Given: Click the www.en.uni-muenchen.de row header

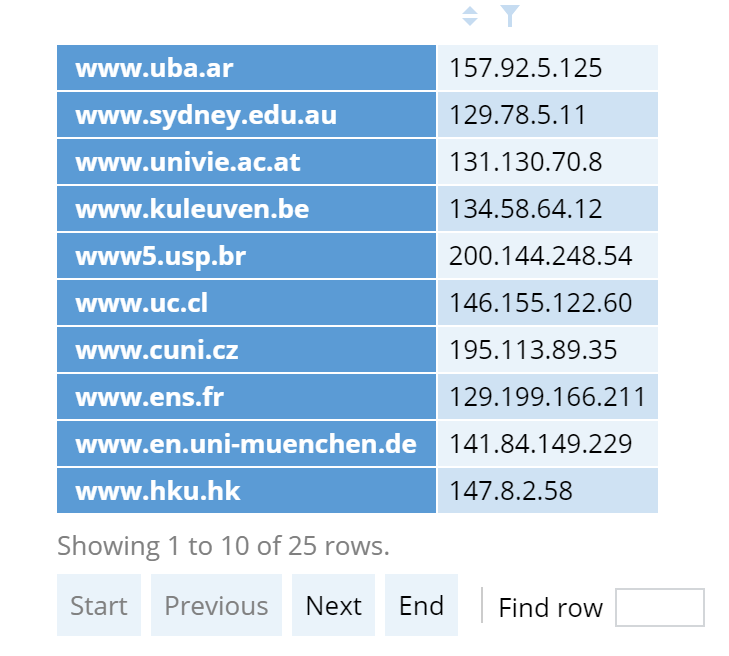Looking at the screenshot, I should (246, 444).
